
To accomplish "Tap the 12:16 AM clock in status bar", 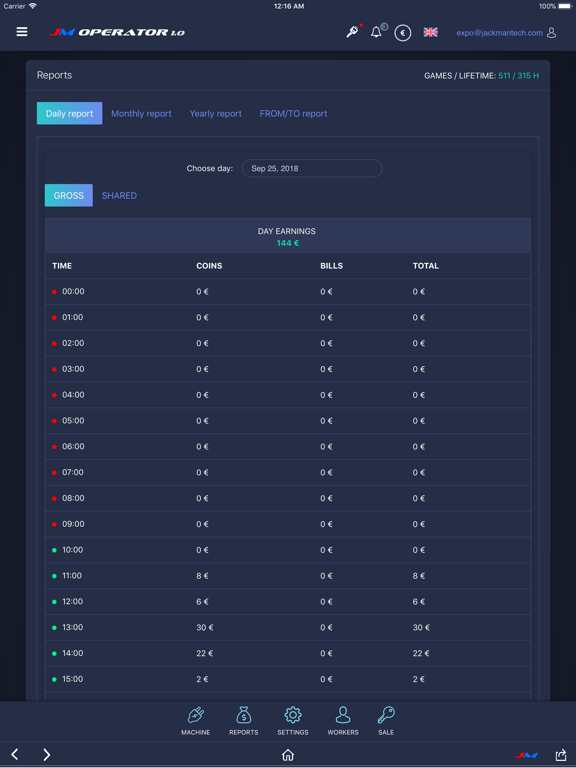I will [x=289, y=6].
